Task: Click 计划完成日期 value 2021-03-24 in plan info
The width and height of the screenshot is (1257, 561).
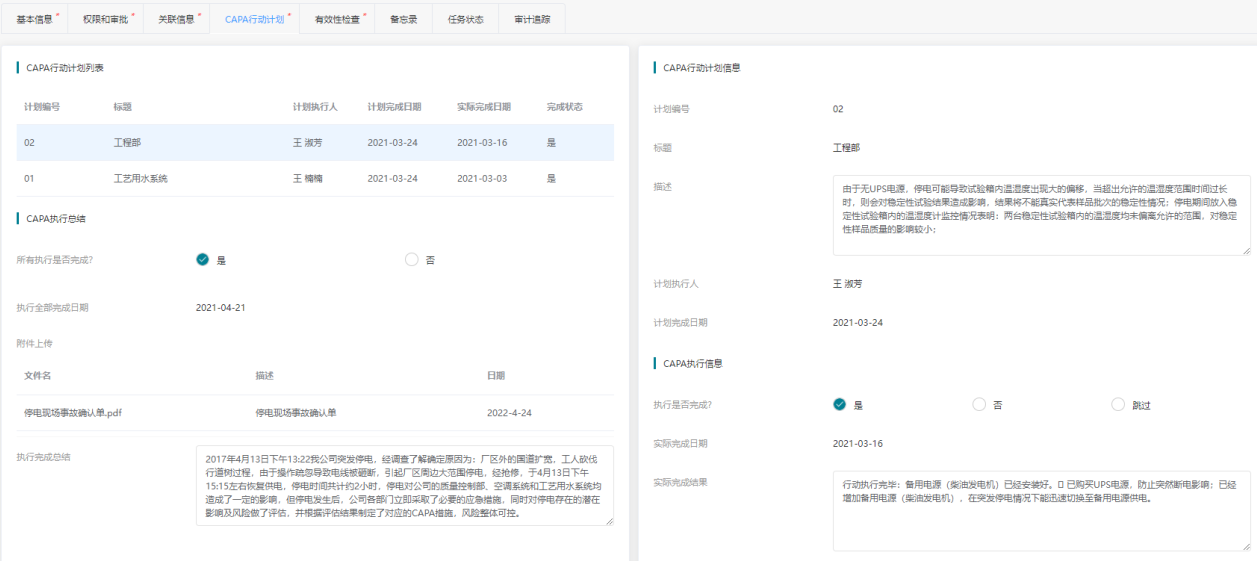Action: (x=858, y=323)
